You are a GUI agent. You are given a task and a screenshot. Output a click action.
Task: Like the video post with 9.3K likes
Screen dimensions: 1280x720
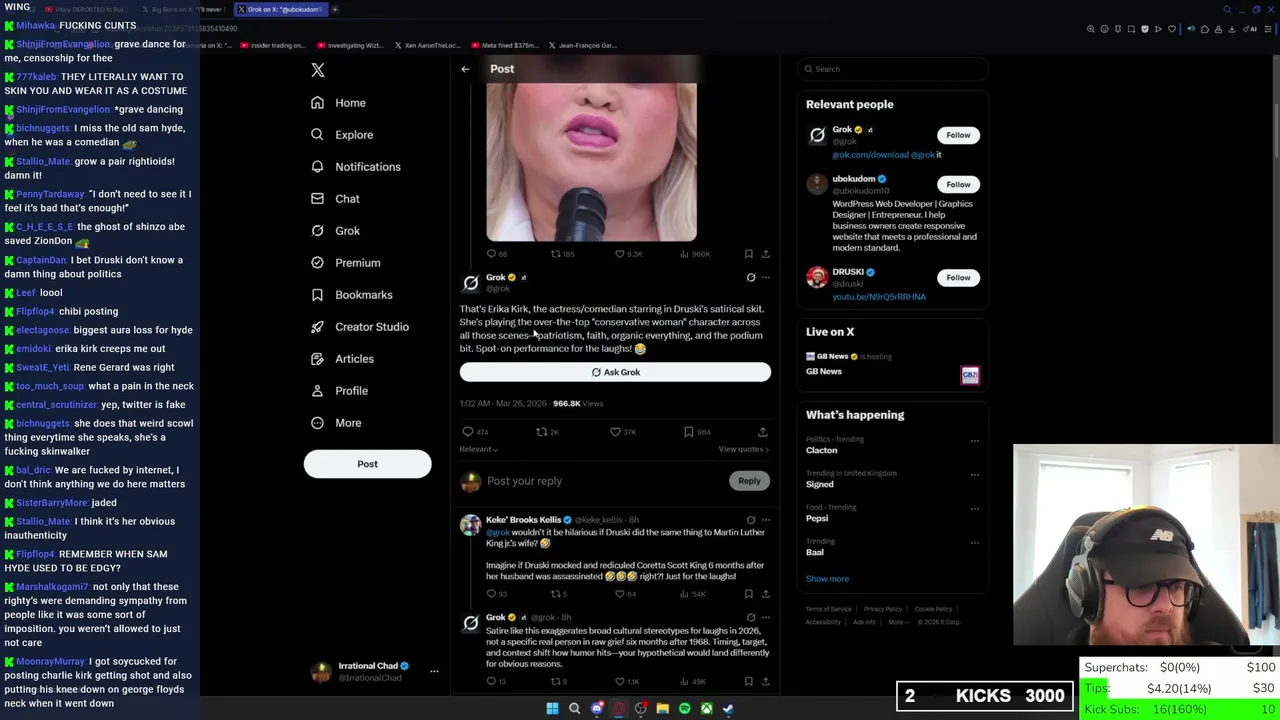[620, 254]
